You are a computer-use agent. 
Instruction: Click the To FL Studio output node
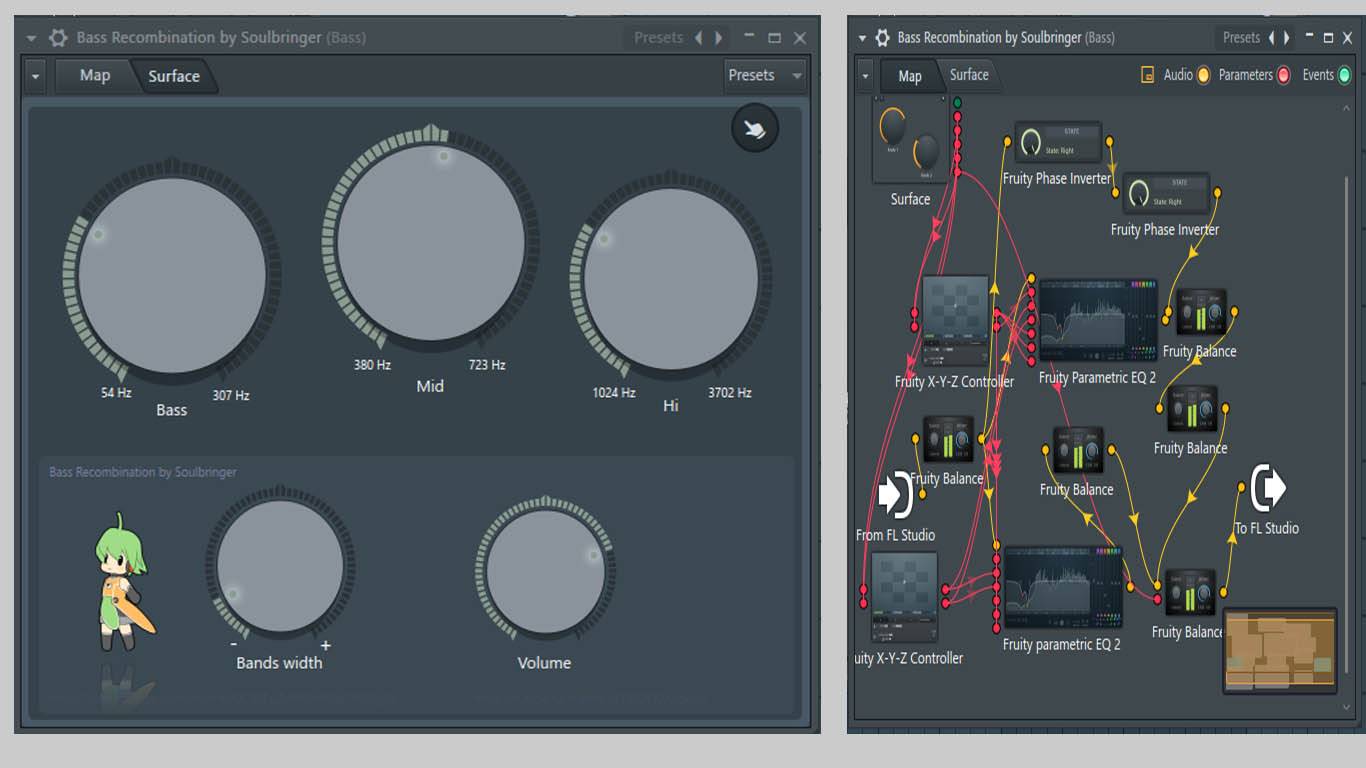(x=1267, y=488)
